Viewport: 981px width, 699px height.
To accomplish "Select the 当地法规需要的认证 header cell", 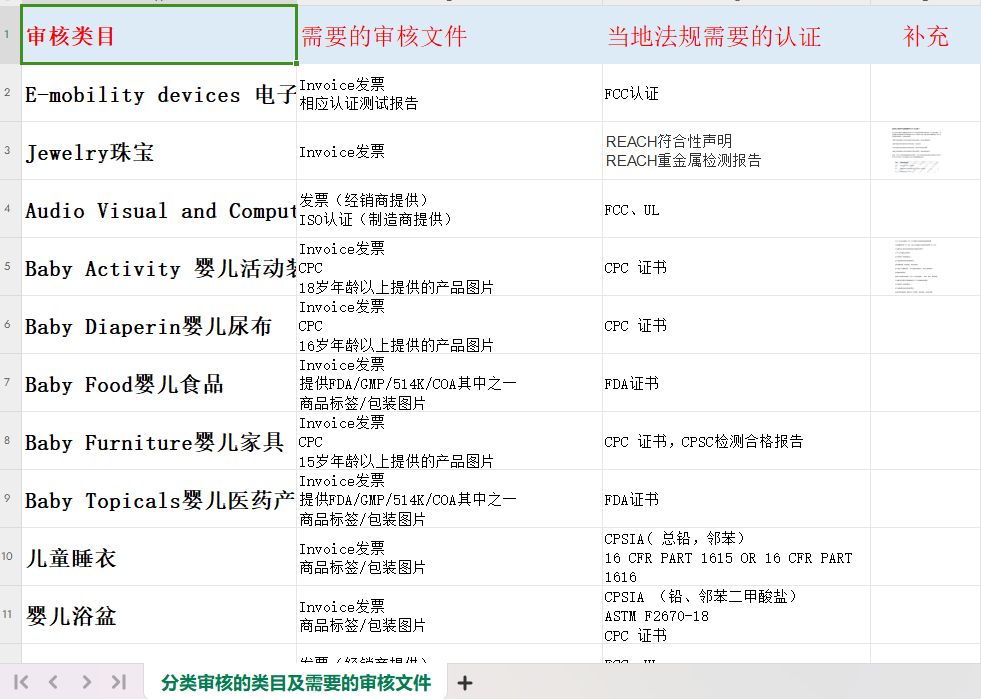I will [x=736, y=36].
